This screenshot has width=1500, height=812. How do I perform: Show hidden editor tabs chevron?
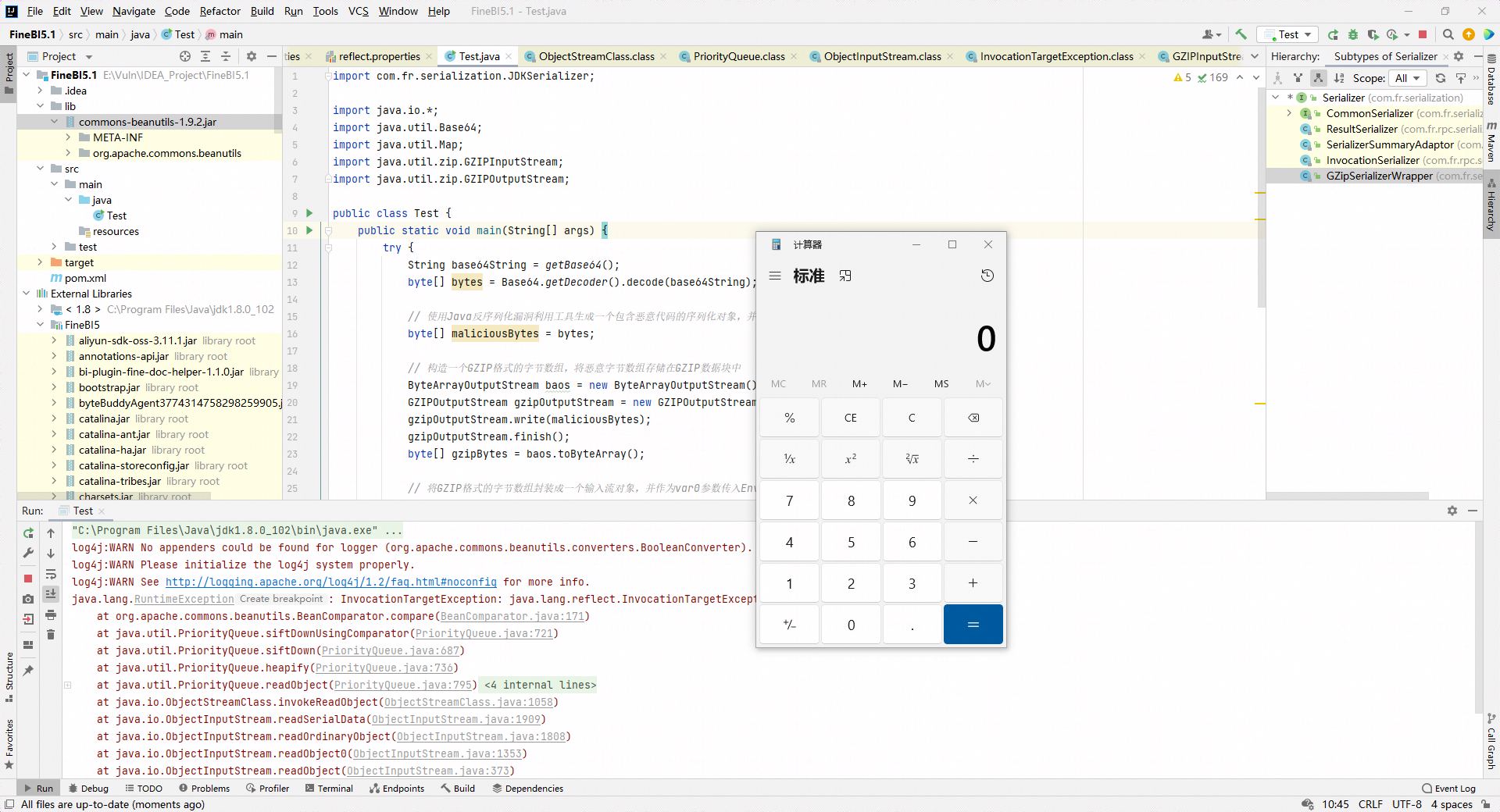pos(1255,56)
